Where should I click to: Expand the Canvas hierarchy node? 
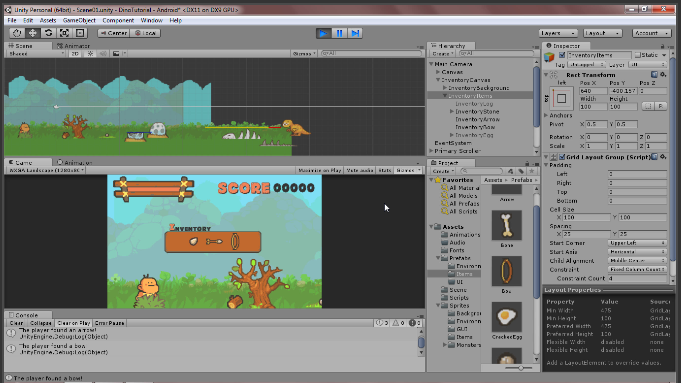(x=438, y=72)
